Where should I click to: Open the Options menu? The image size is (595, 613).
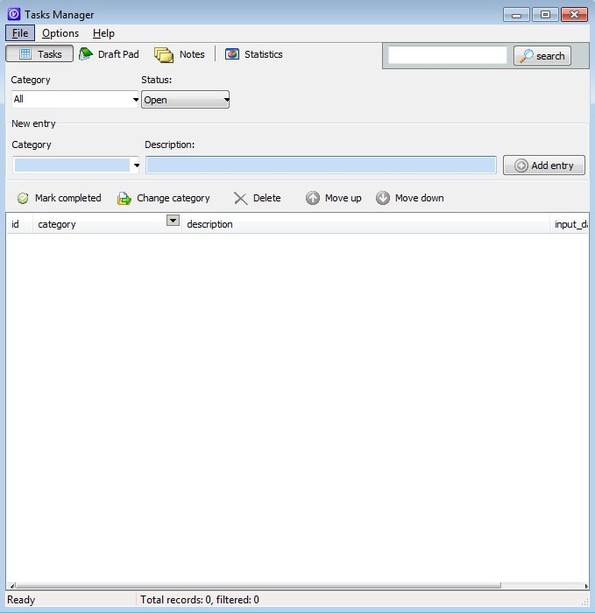(x=60, y=33)
